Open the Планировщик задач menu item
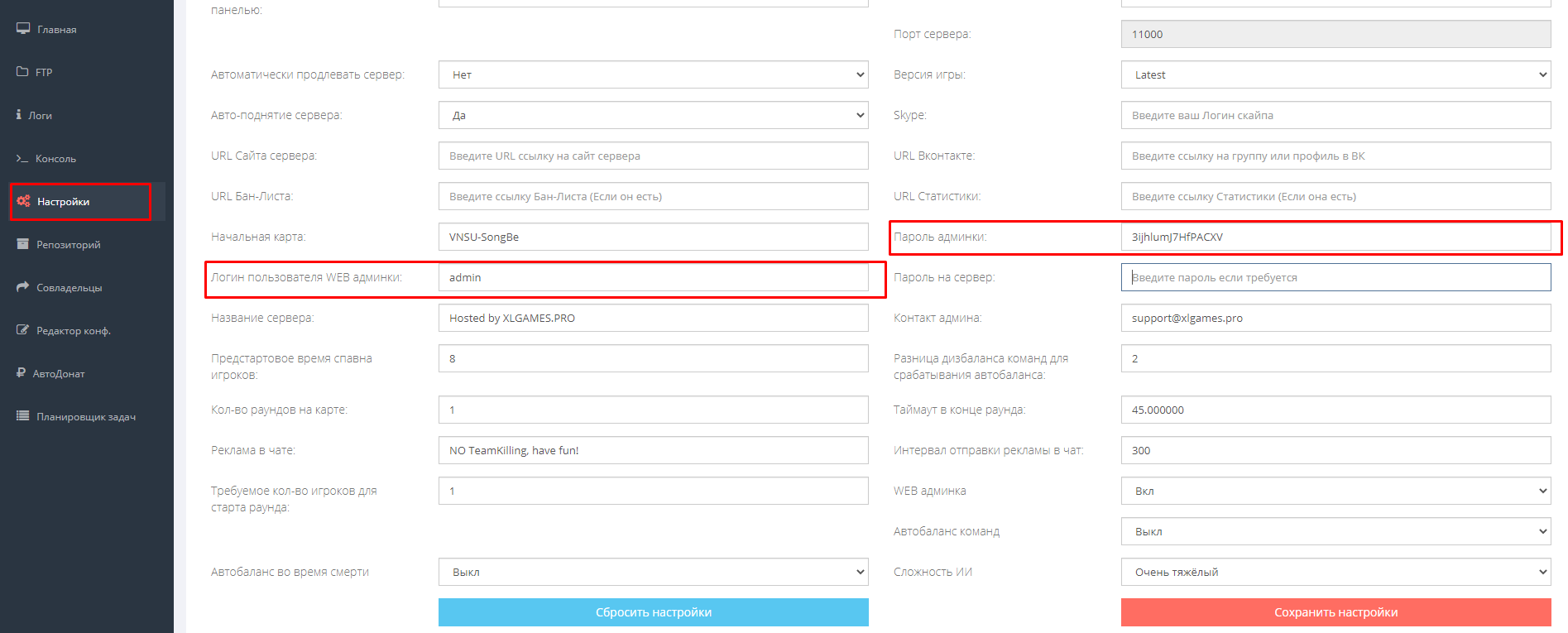 pos(85,416)
